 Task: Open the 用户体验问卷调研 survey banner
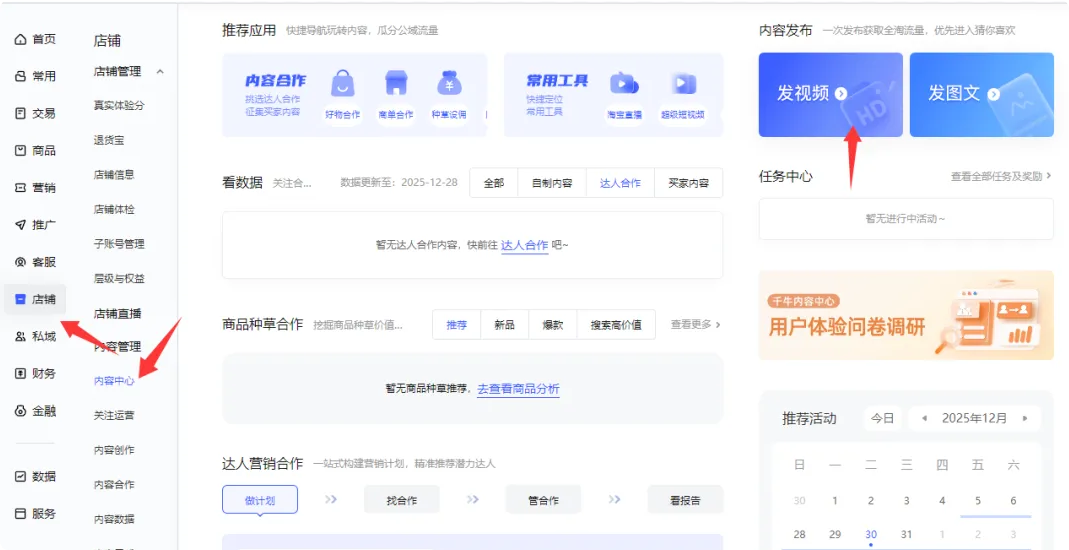click(906, 315)
